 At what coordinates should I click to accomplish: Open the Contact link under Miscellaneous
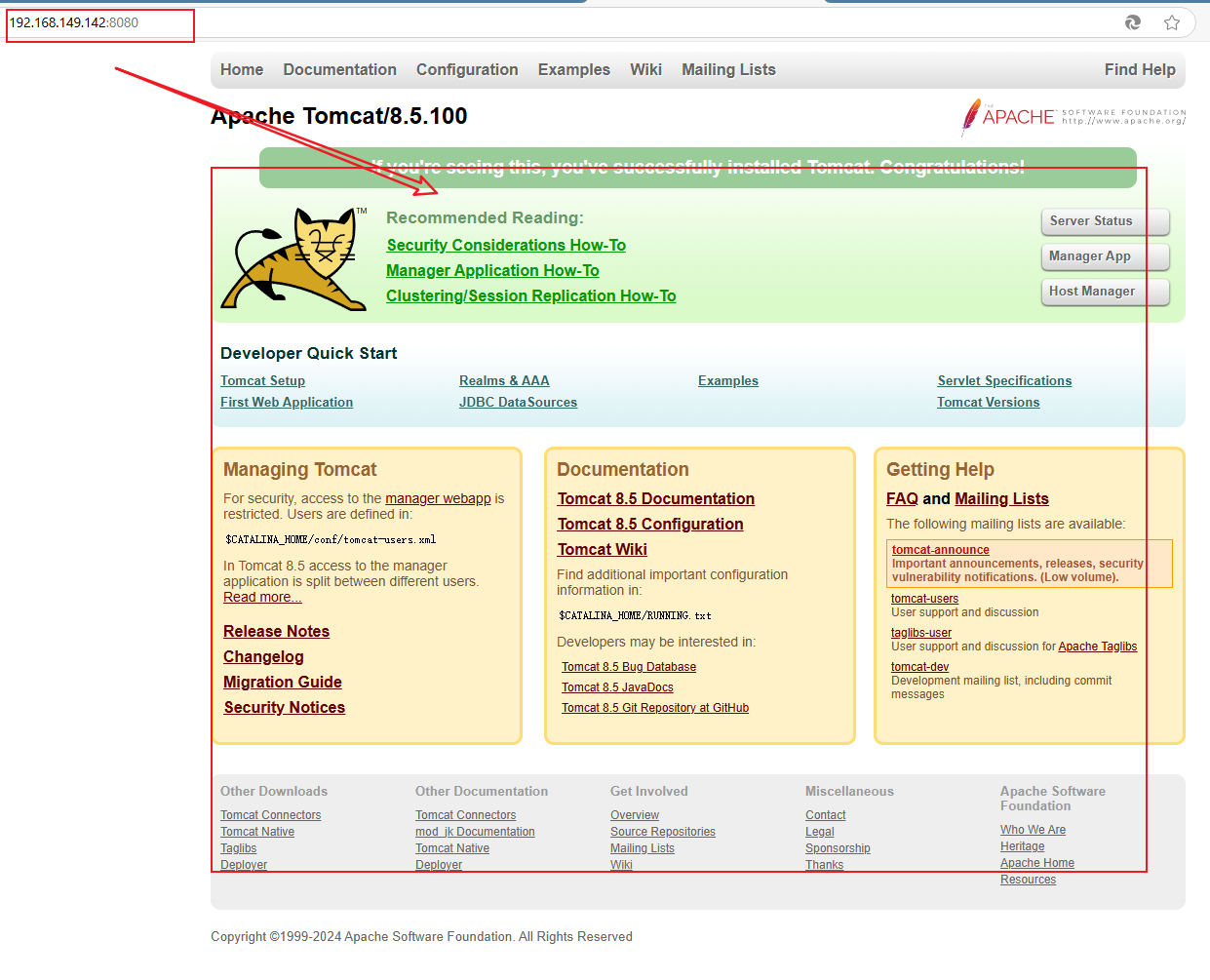(826, 815)
